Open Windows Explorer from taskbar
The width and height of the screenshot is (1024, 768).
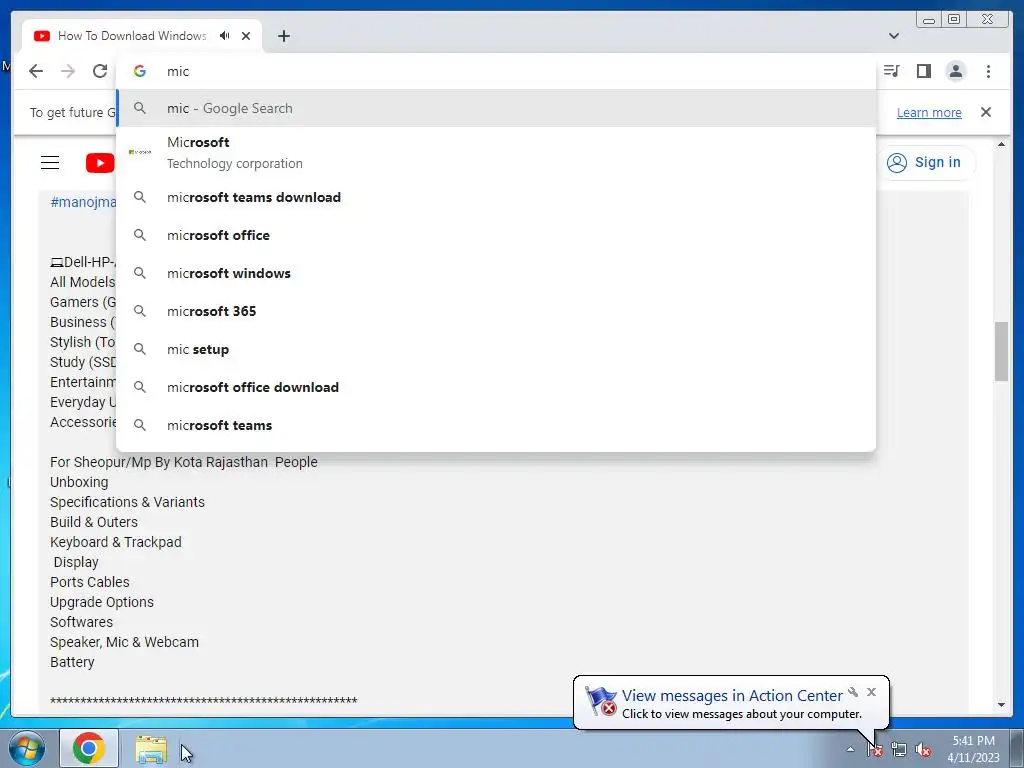click(151, 749)
